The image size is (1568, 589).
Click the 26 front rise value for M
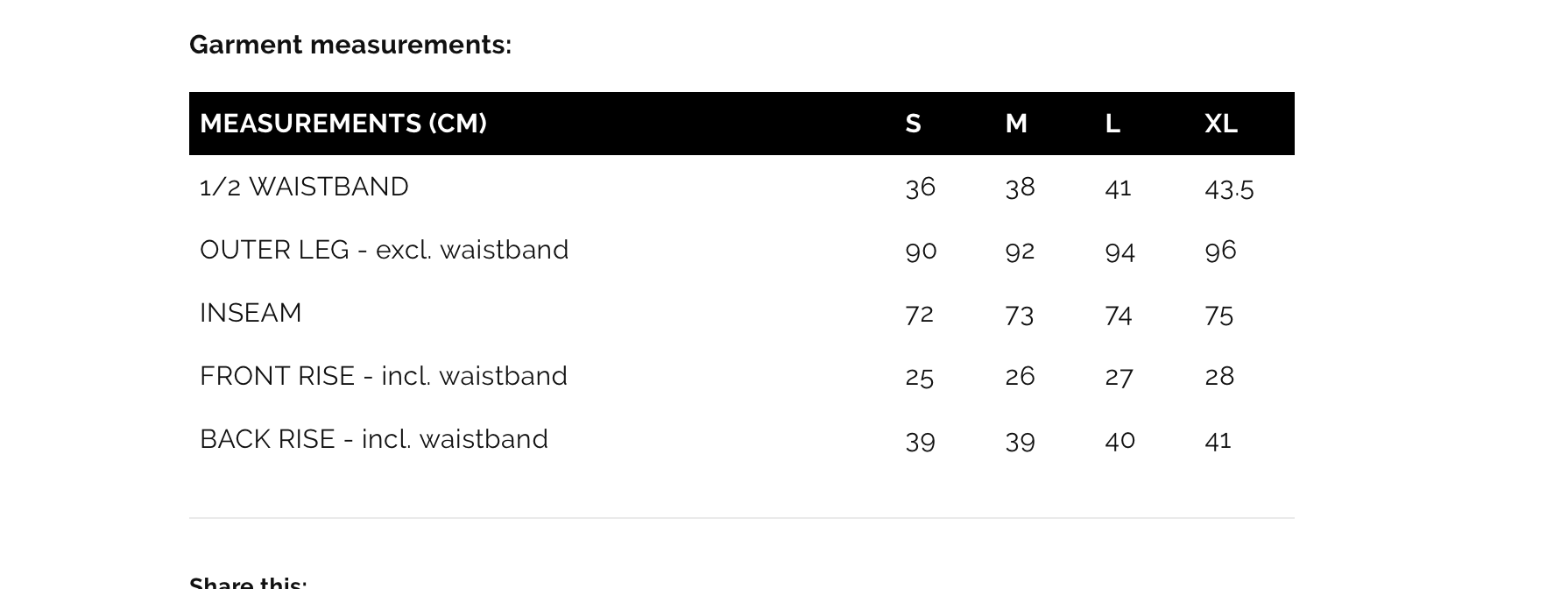(1020, 376)
